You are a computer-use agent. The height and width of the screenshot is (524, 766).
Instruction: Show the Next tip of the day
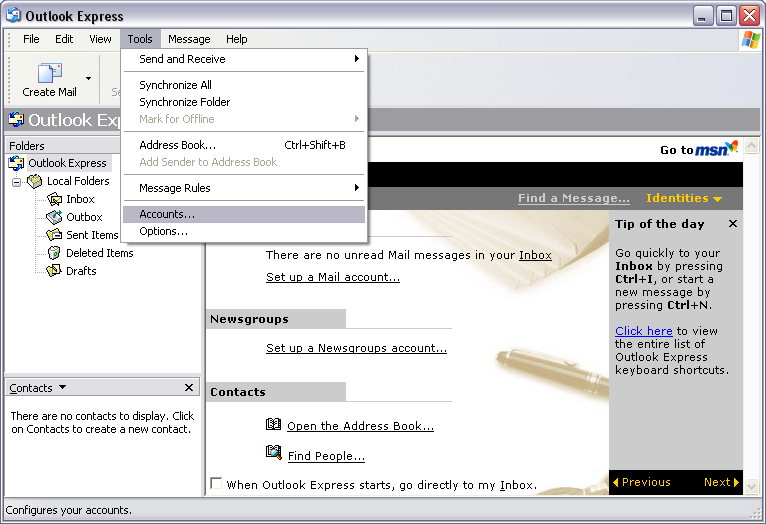(x=721, y=482)
